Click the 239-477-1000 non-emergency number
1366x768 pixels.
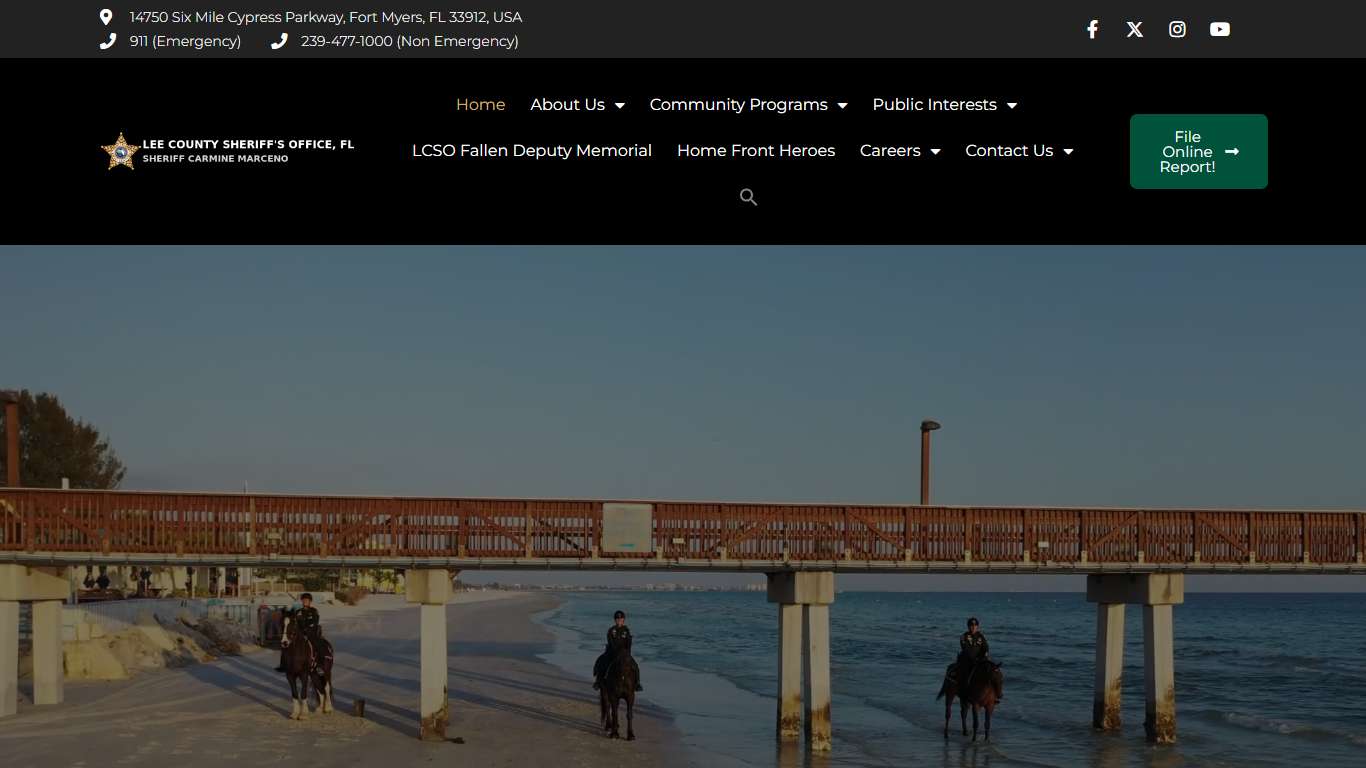click(410, 41)
